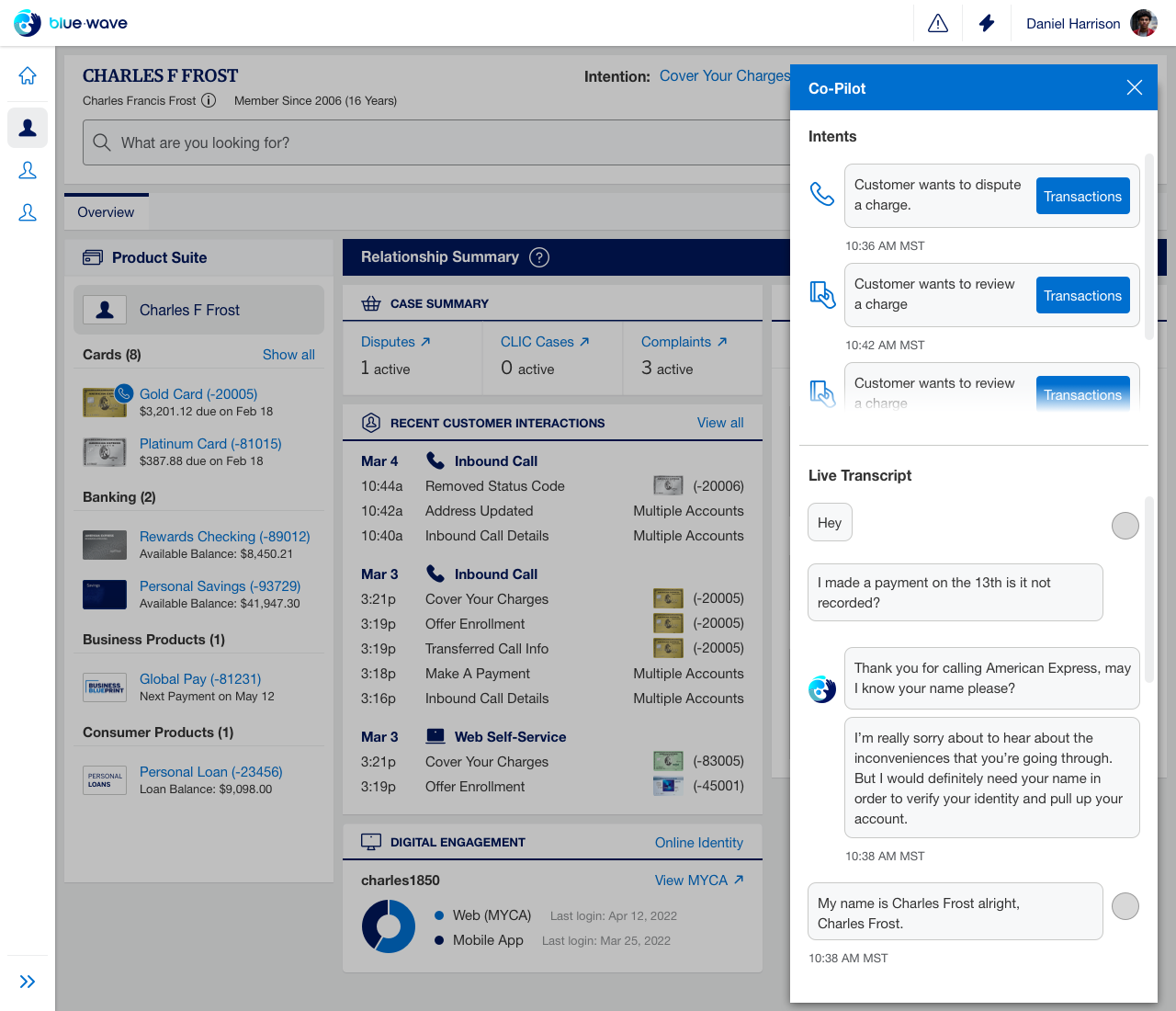Screen dimensions: 1176x1011
Task: Click Mobile App legend entry
Action: pos(479,940)
